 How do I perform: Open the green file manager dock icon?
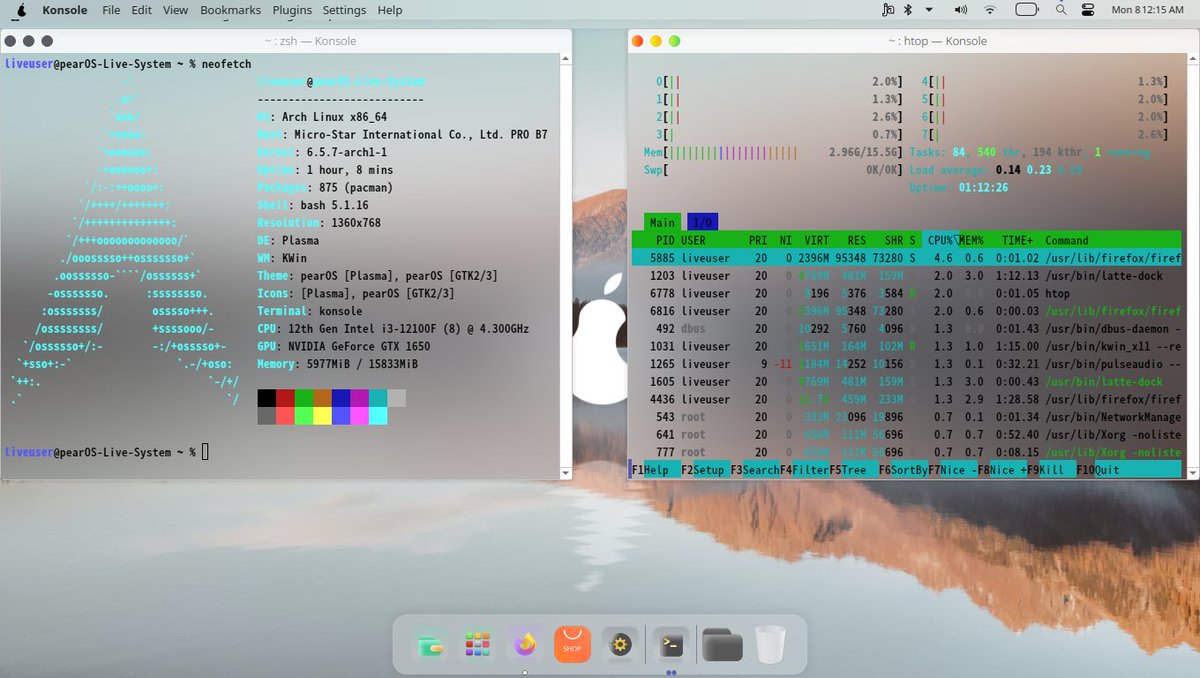click(x=432, y=645)
